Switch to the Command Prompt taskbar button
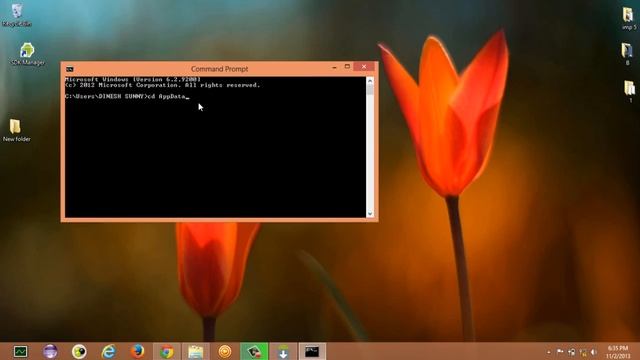The image size is (640, 360). [312, 351]
